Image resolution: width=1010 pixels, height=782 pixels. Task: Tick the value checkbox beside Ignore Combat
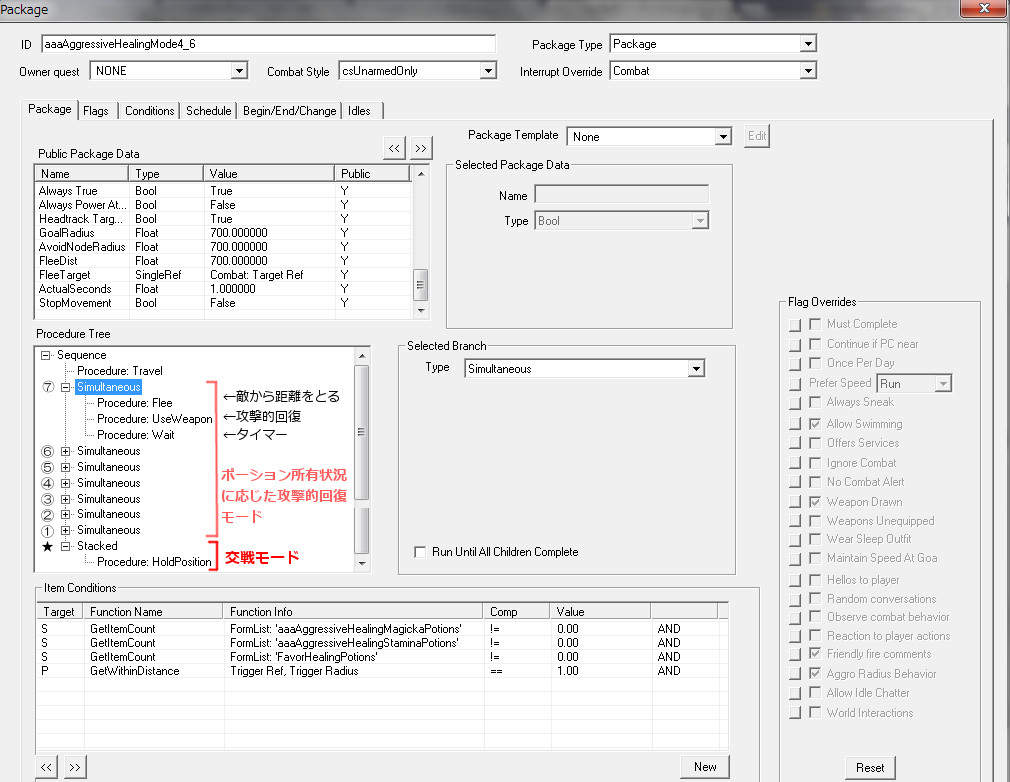coord(815,463)
